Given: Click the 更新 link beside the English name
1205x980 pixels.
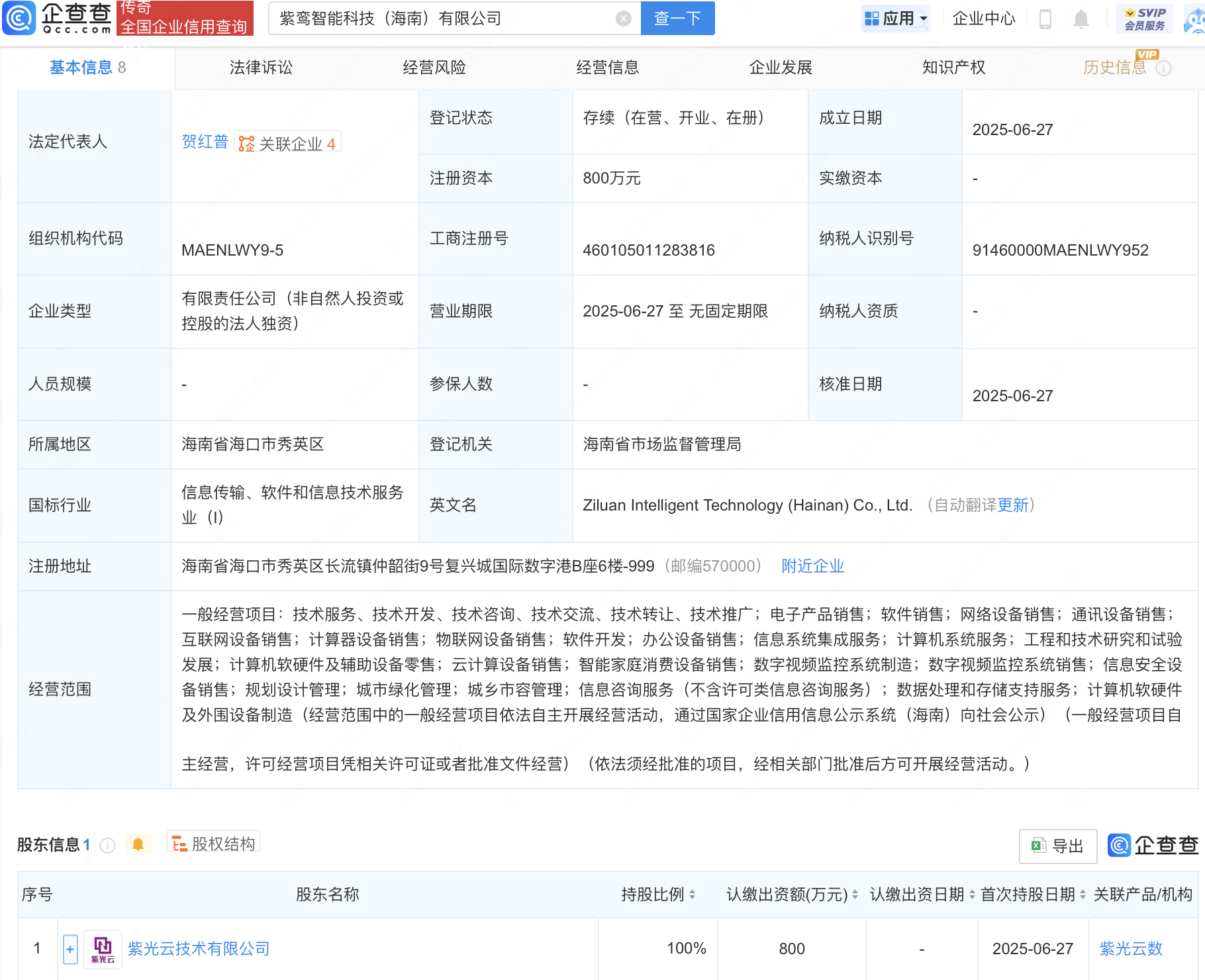Looking at the screenshot, I should tap(1013, 505).
